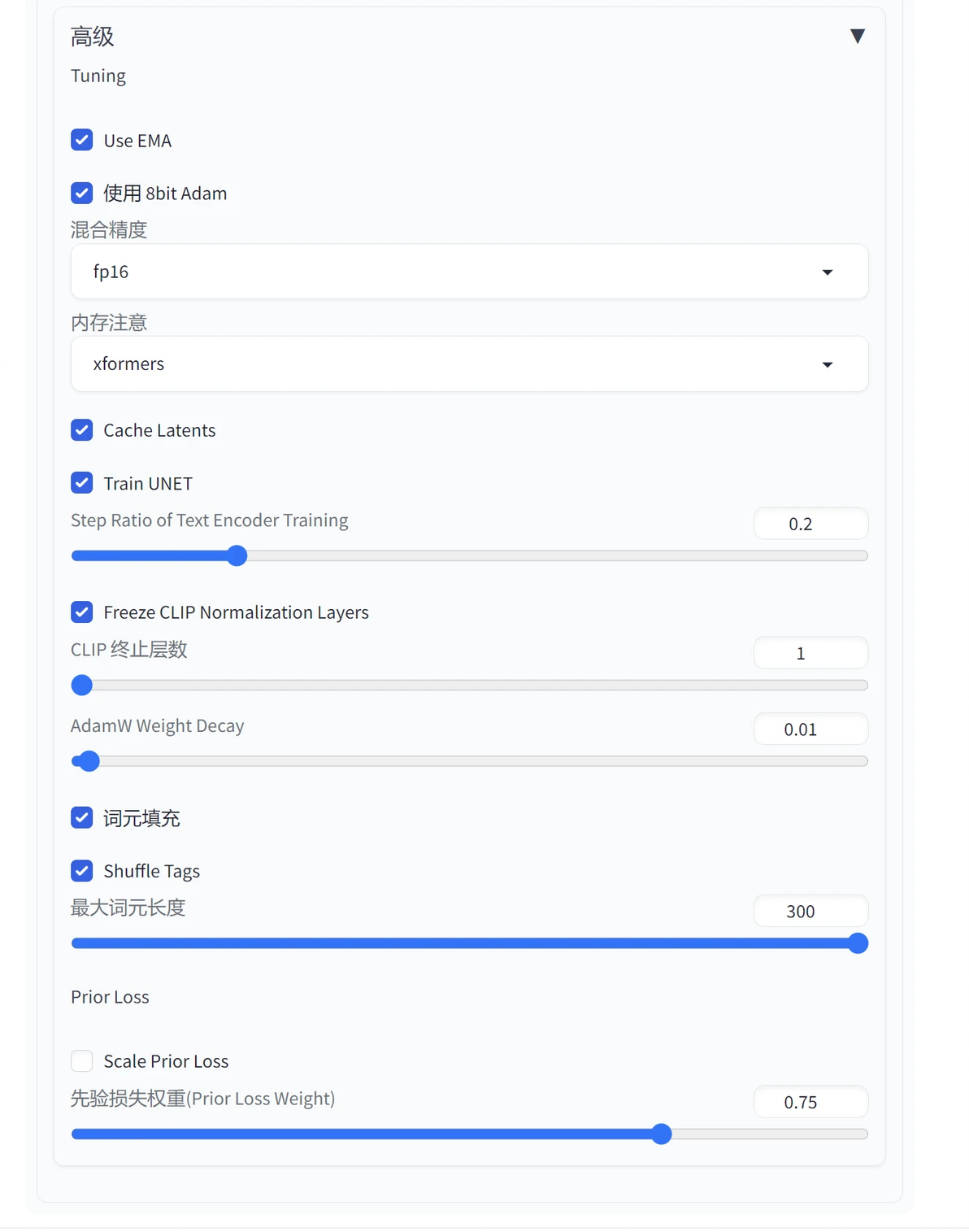Toggle the Cache Latents checkbox
Screen dimensions: 969x1232
(82, 430)
